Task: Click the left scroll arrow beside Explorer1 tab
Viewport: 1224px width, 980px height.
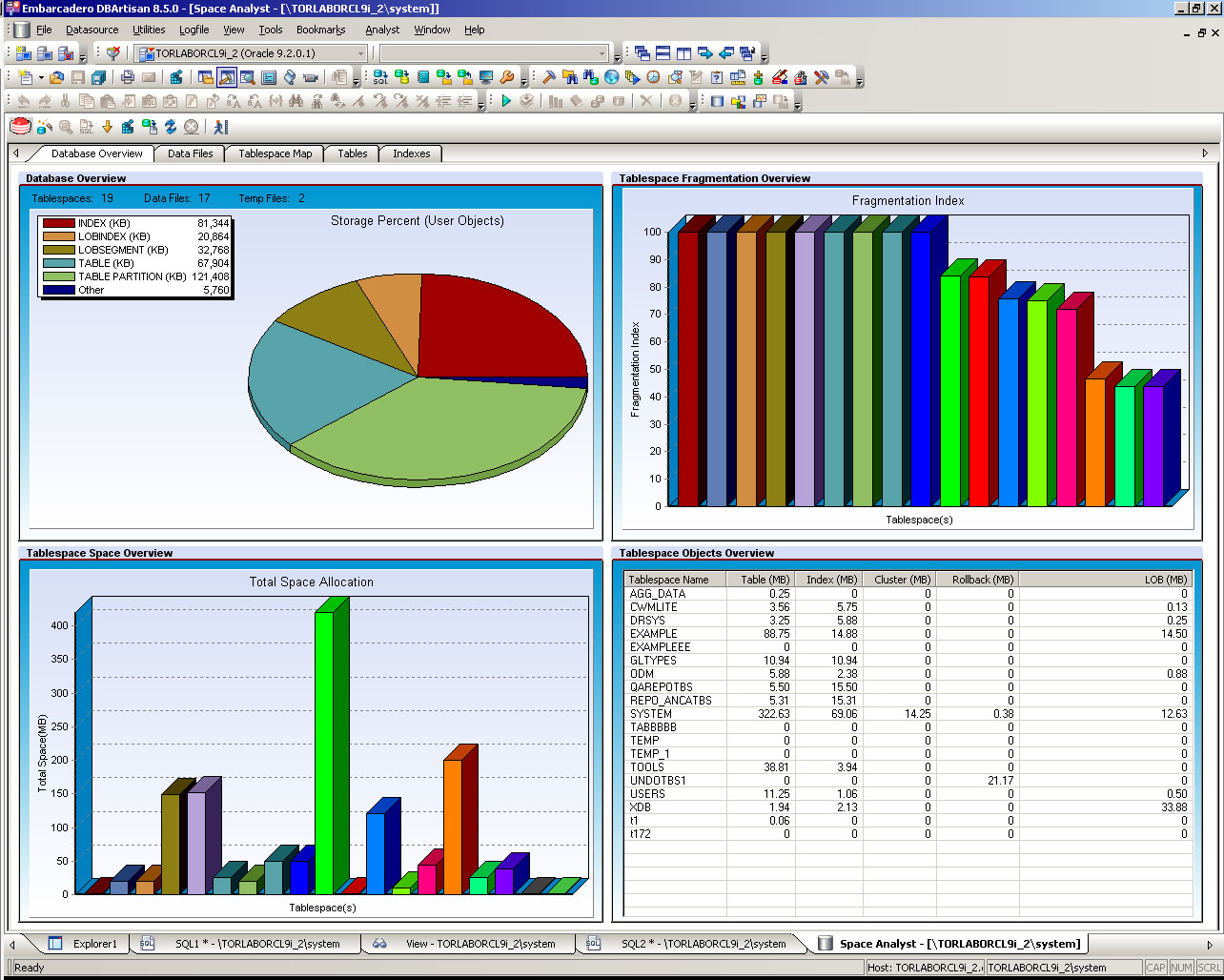Action: click(x=12, y=944)
